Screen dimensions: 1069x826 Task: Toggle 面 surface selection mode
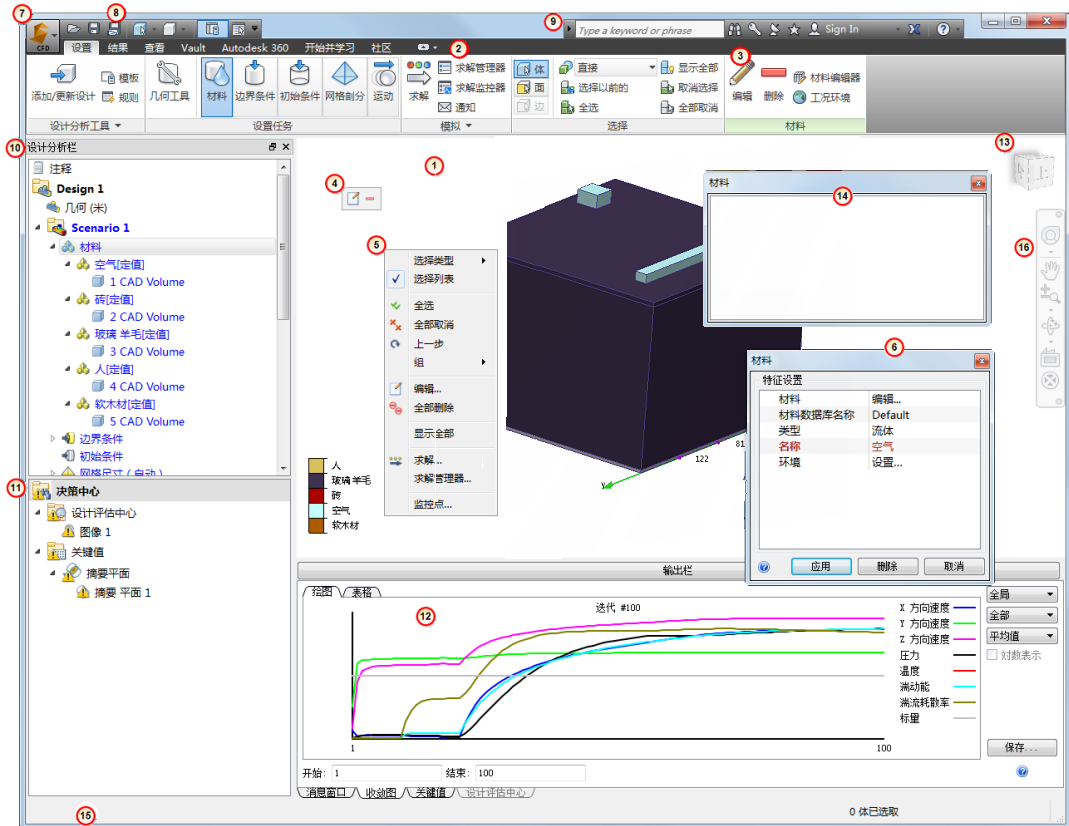coord(531,87)
